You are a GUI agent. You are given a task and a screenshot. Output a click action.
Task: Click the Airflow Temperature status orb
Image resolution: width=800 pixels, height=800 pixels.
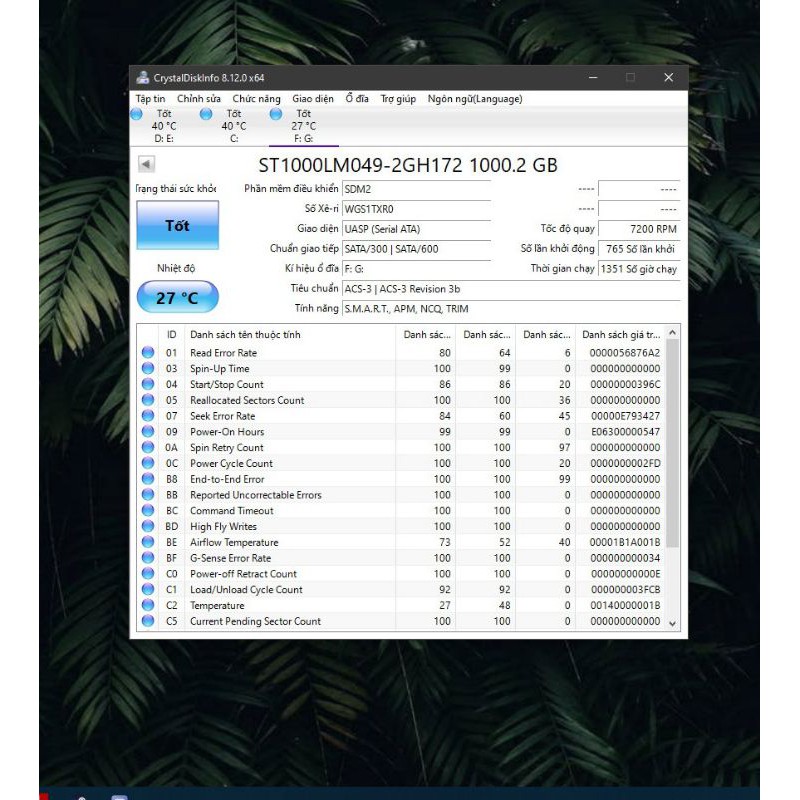pyautogui.click(x=148, y=542)
